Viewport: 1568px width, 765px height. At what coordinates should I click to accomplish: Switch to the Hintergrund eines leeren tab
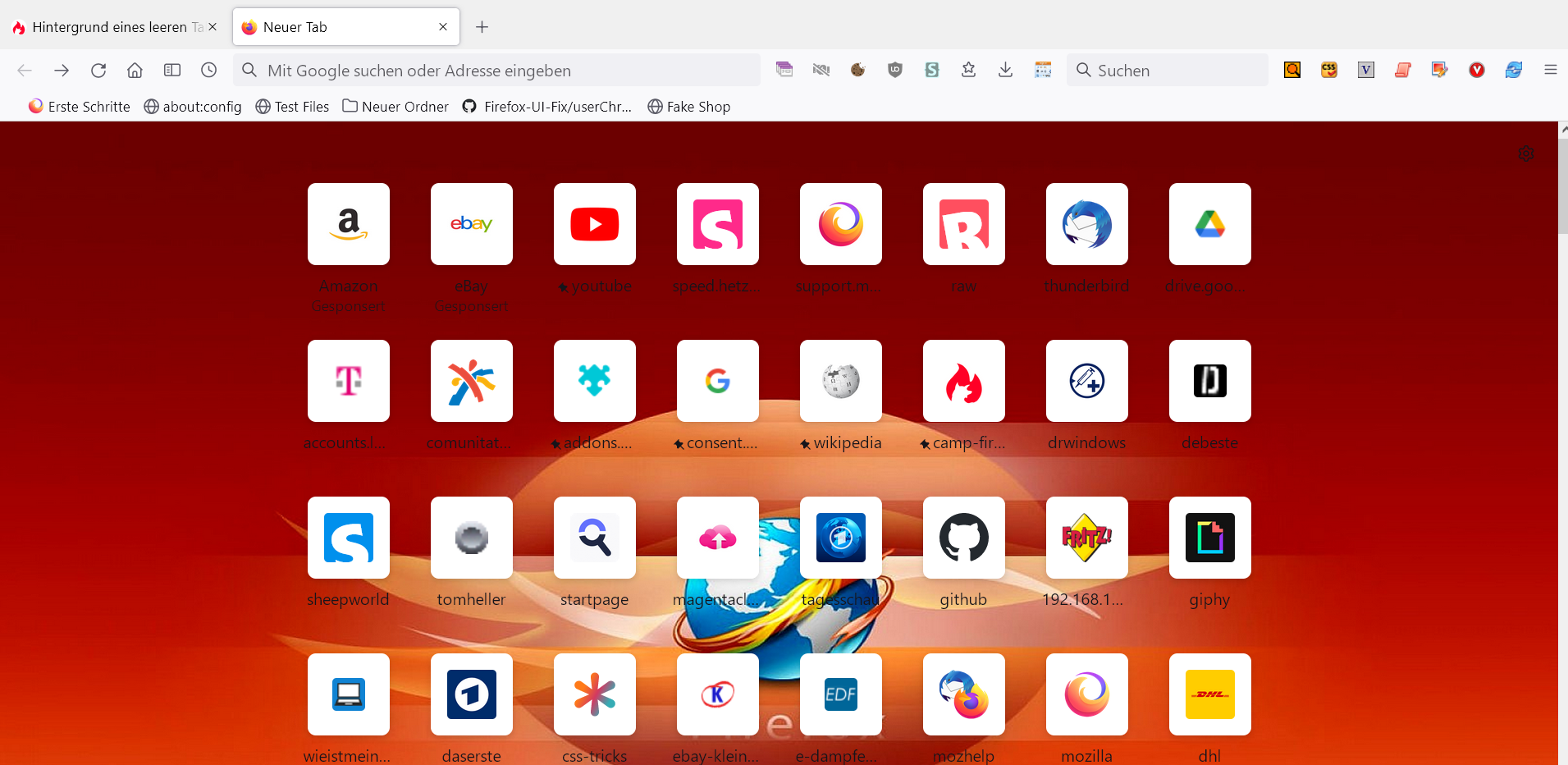[x=111, y=27]
